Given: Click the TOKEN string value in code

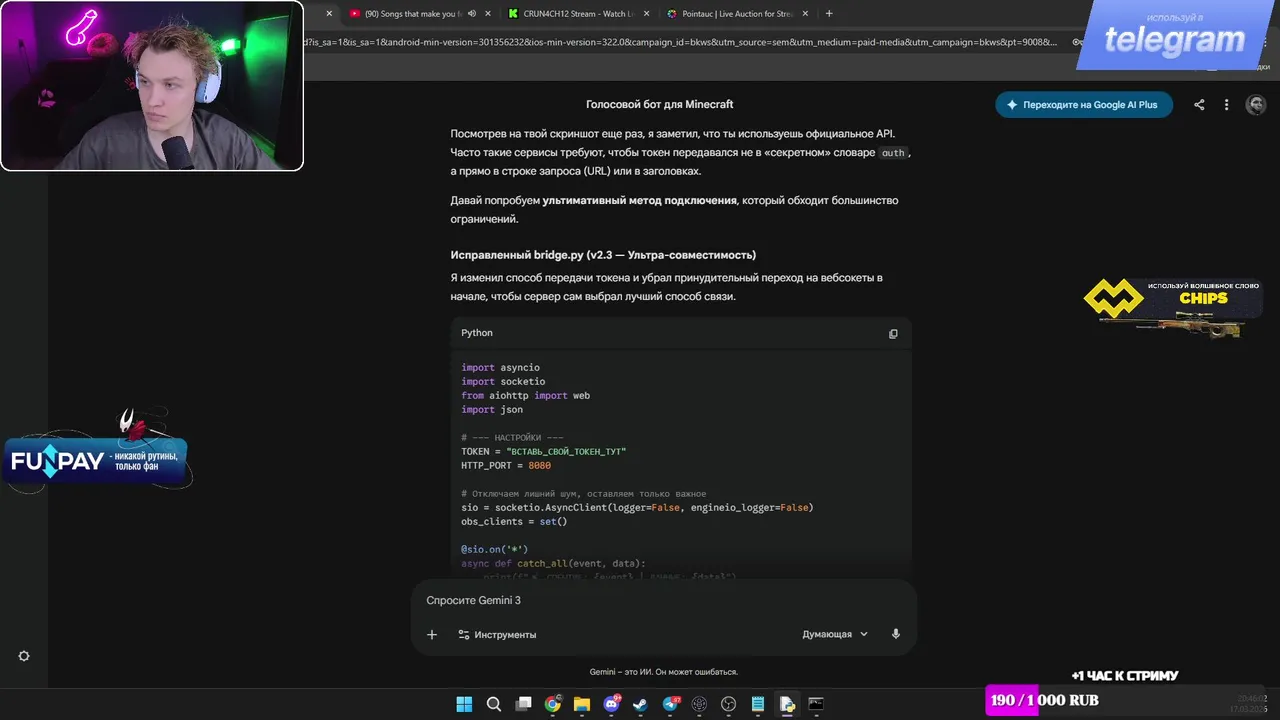Looking at the screenshot, I should pyautogui.click(x=566, y=452).
